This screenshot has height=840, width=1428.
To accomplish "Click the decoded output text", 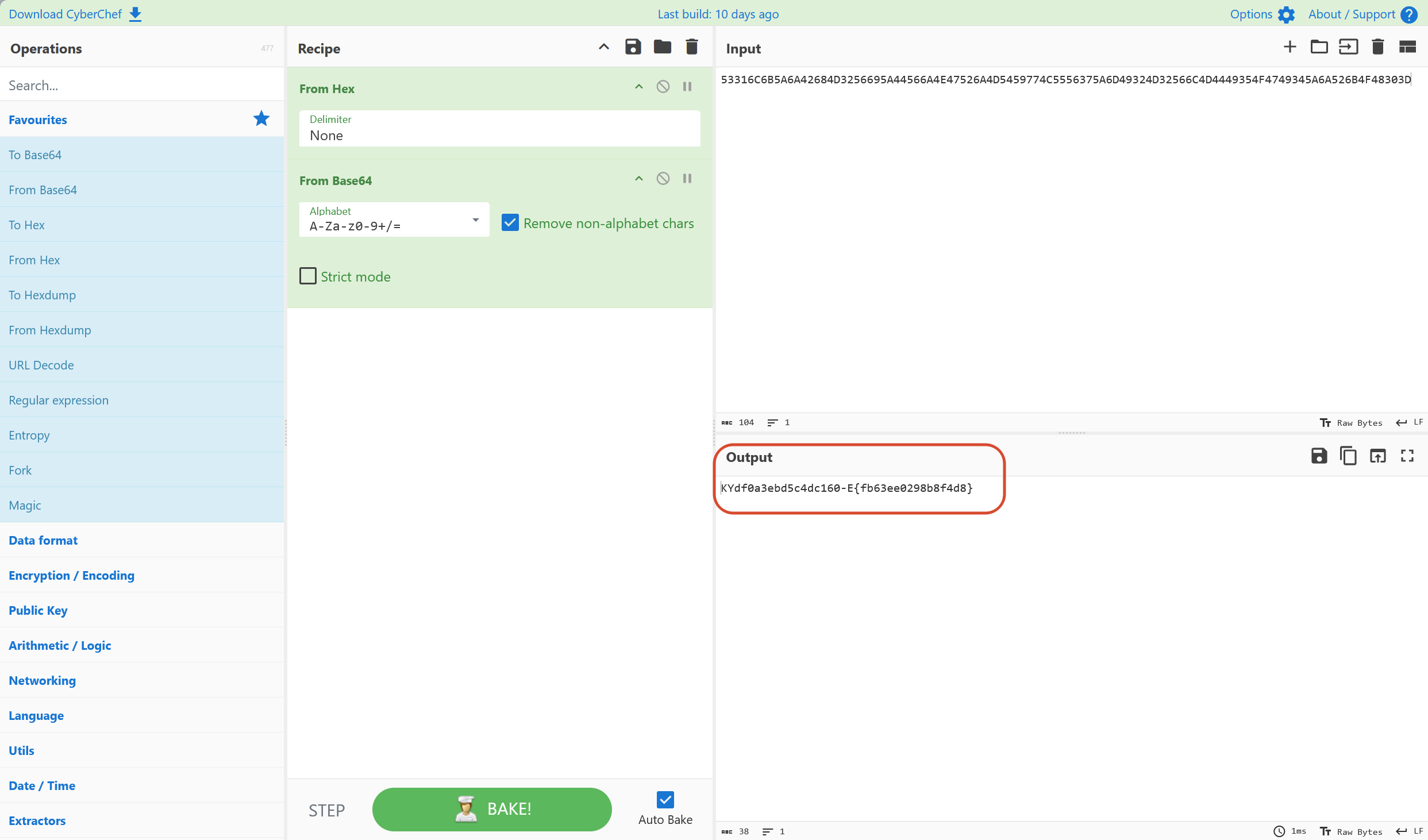I will 846,488.
